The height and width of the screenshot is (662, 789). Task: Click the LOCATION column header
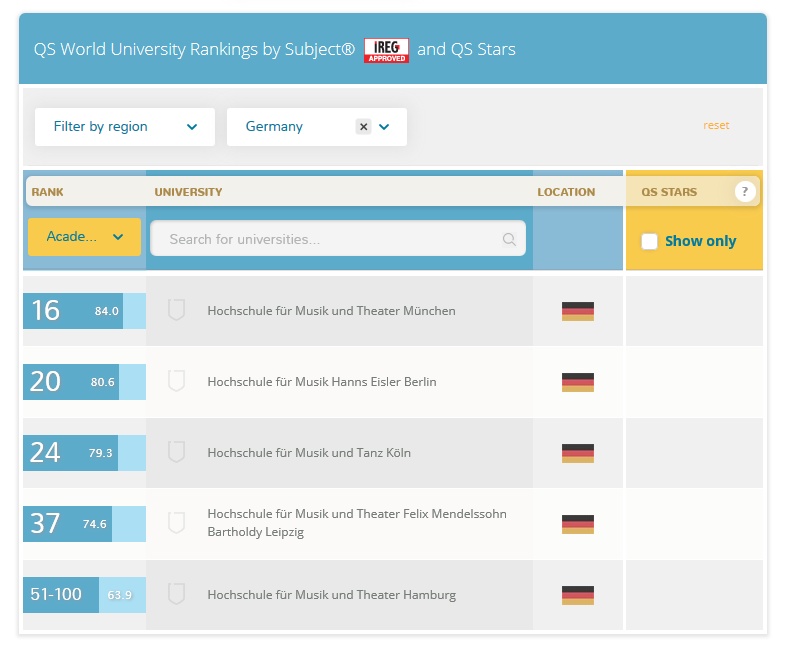pos(566,192)
